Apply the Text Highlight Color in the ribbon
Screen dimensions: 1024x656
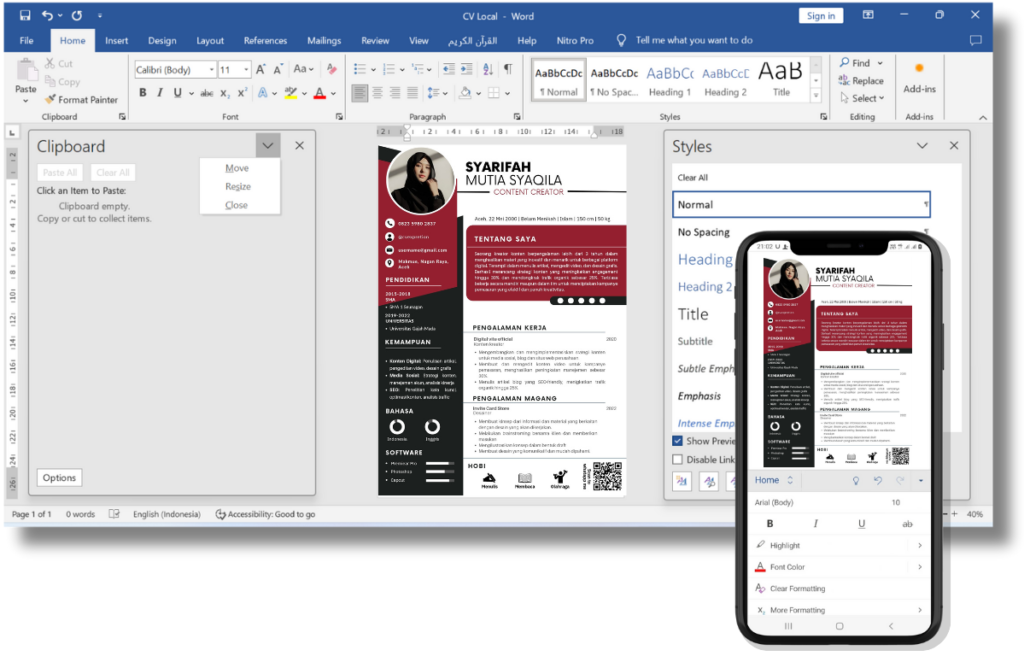291,93
